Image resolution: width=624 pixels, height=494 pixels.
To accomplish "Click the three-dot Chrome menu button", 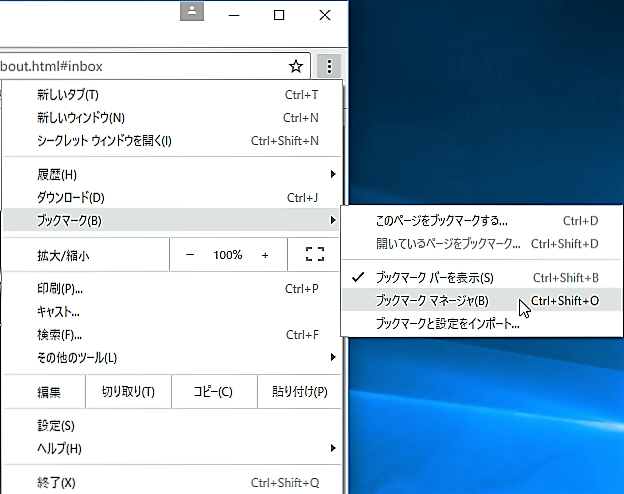I will pyautogui.click(x=329, y=66).
